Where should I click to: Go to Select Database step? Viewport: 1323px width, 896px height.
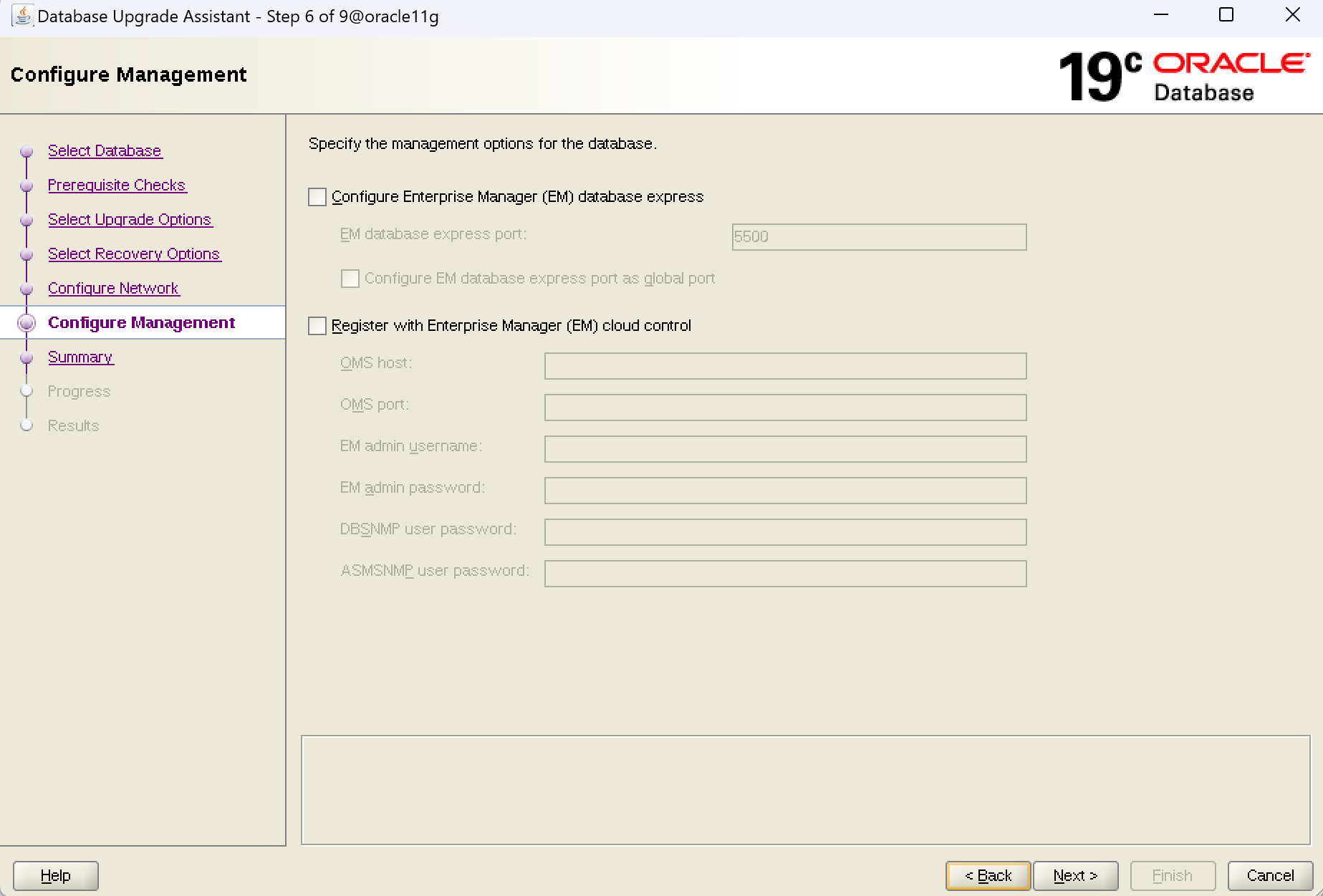click(105, 151)
